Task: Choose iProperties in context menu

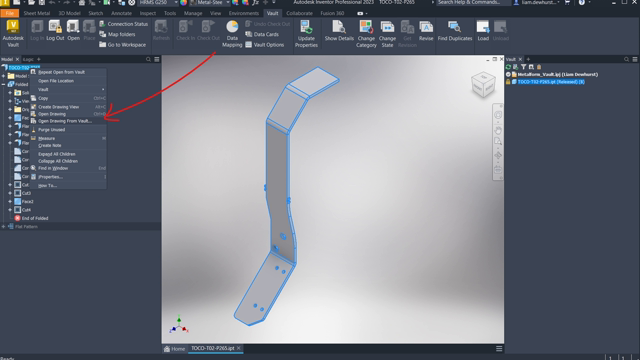Action: pyautogui.click(x=68, y=177)
